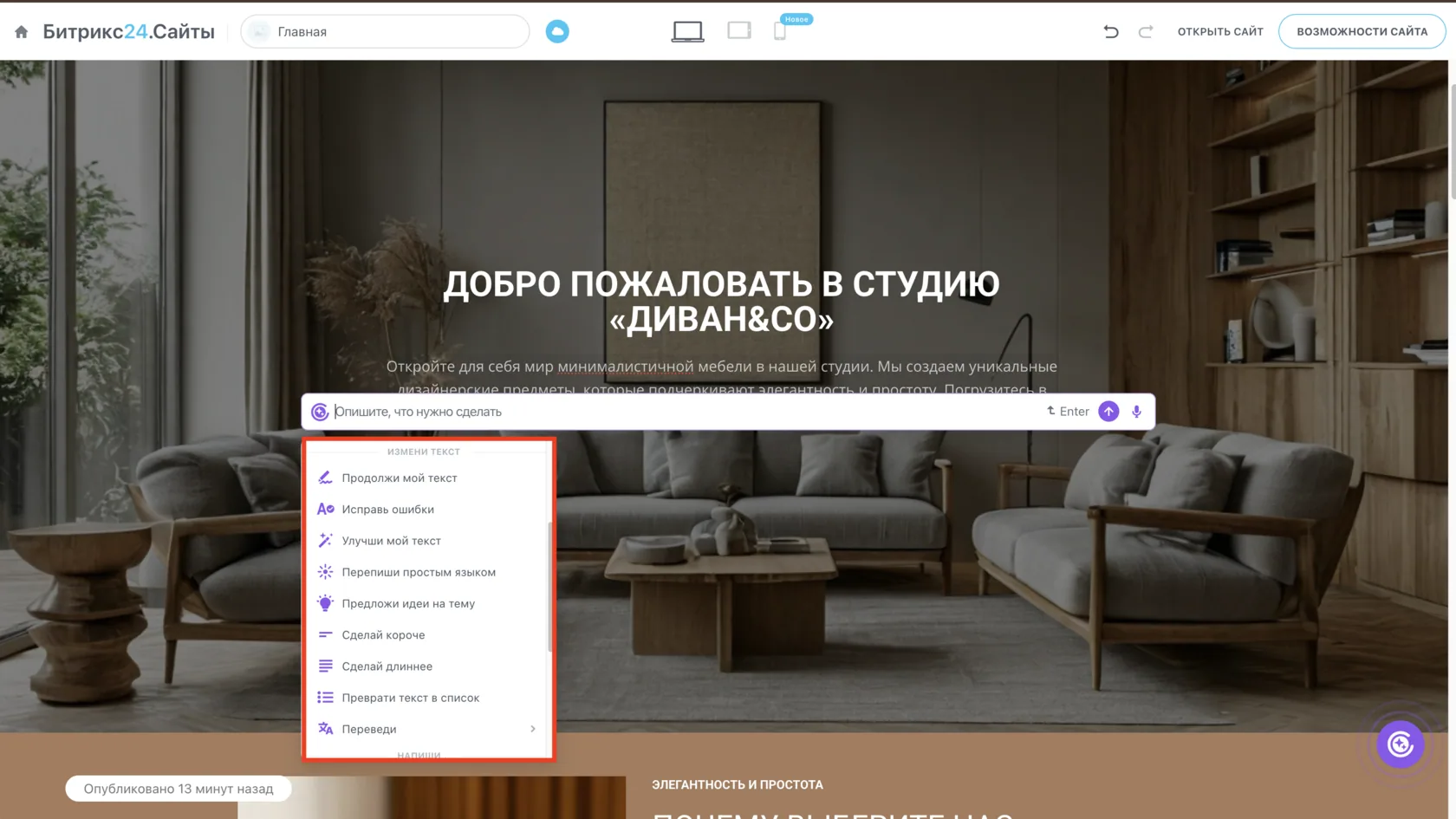Click the ЭЛЕГАНТНОСТЬ И ПРОСТОТА subtitle
The image size is (1456, 819).
coord(738,784)
